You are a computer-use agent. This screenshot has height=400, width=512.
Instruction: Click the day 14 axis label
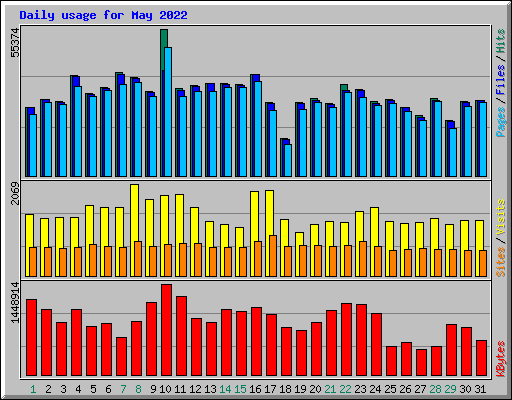[x=225, y=389]
